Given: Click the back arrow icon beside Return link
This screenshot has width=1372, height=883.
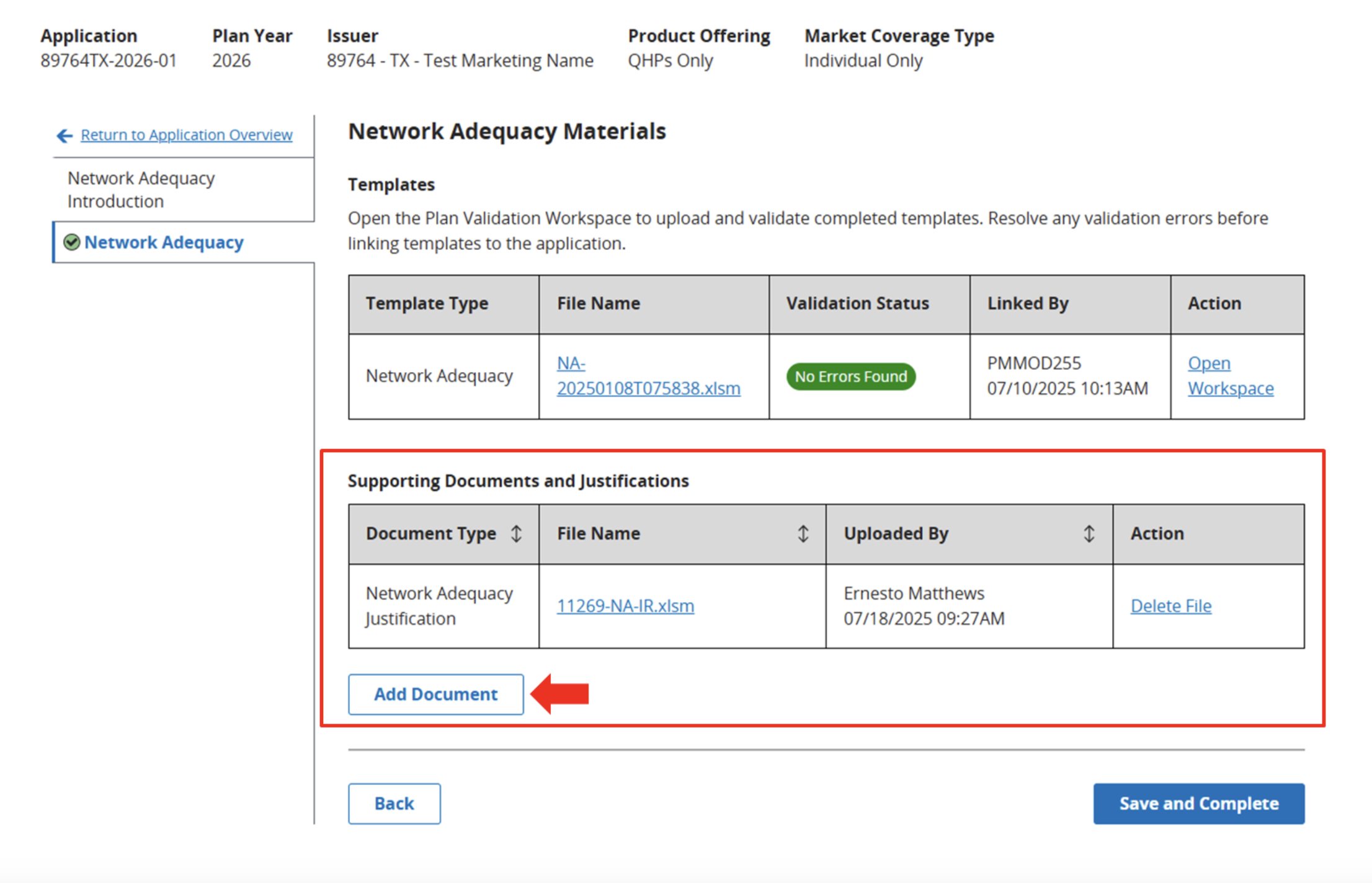Looking at the screenshot, I should (65, 135).
